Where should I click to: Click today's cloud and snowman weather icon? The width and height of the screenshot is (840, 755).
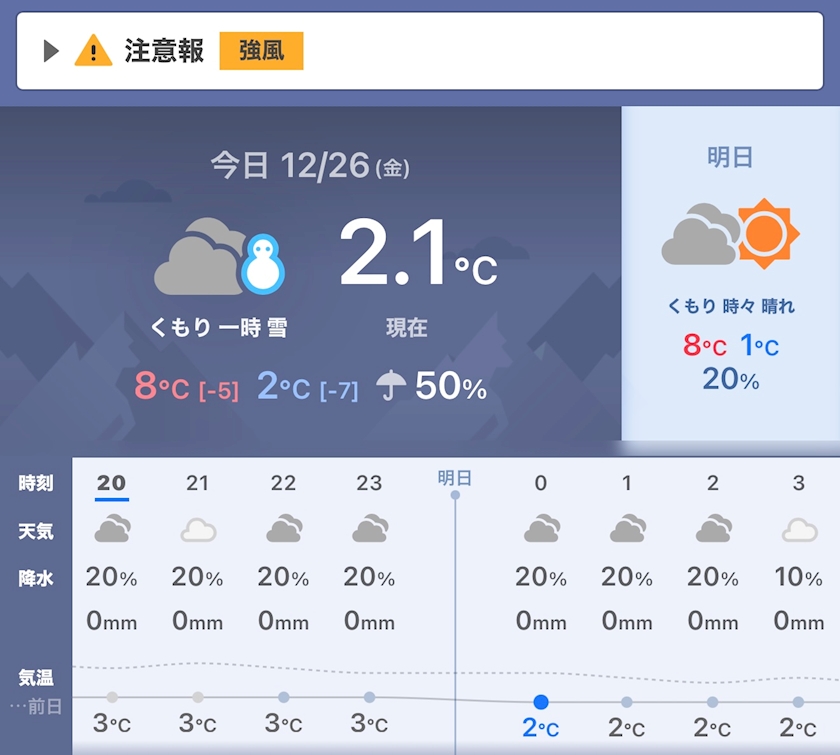219,261
